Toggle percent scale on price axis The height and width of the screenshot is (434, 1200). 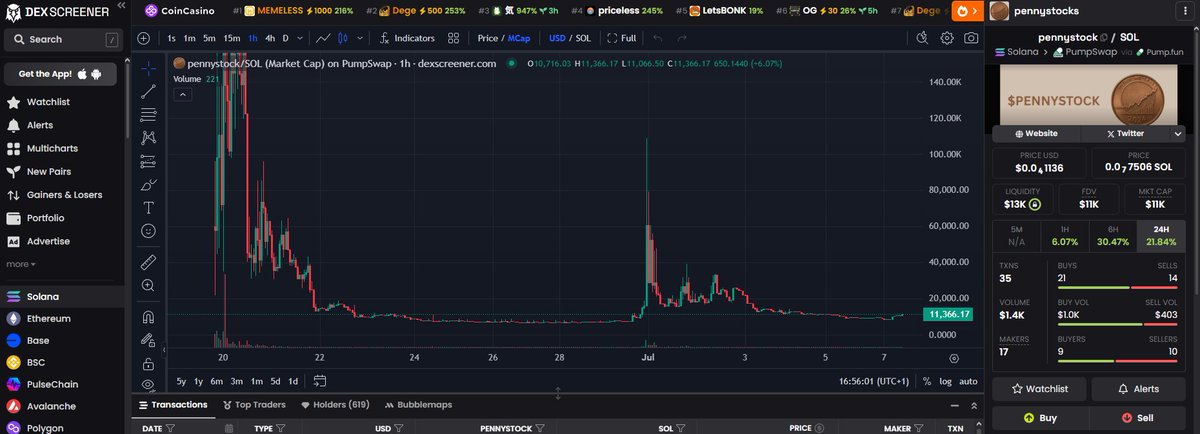(x=927, y=381)
